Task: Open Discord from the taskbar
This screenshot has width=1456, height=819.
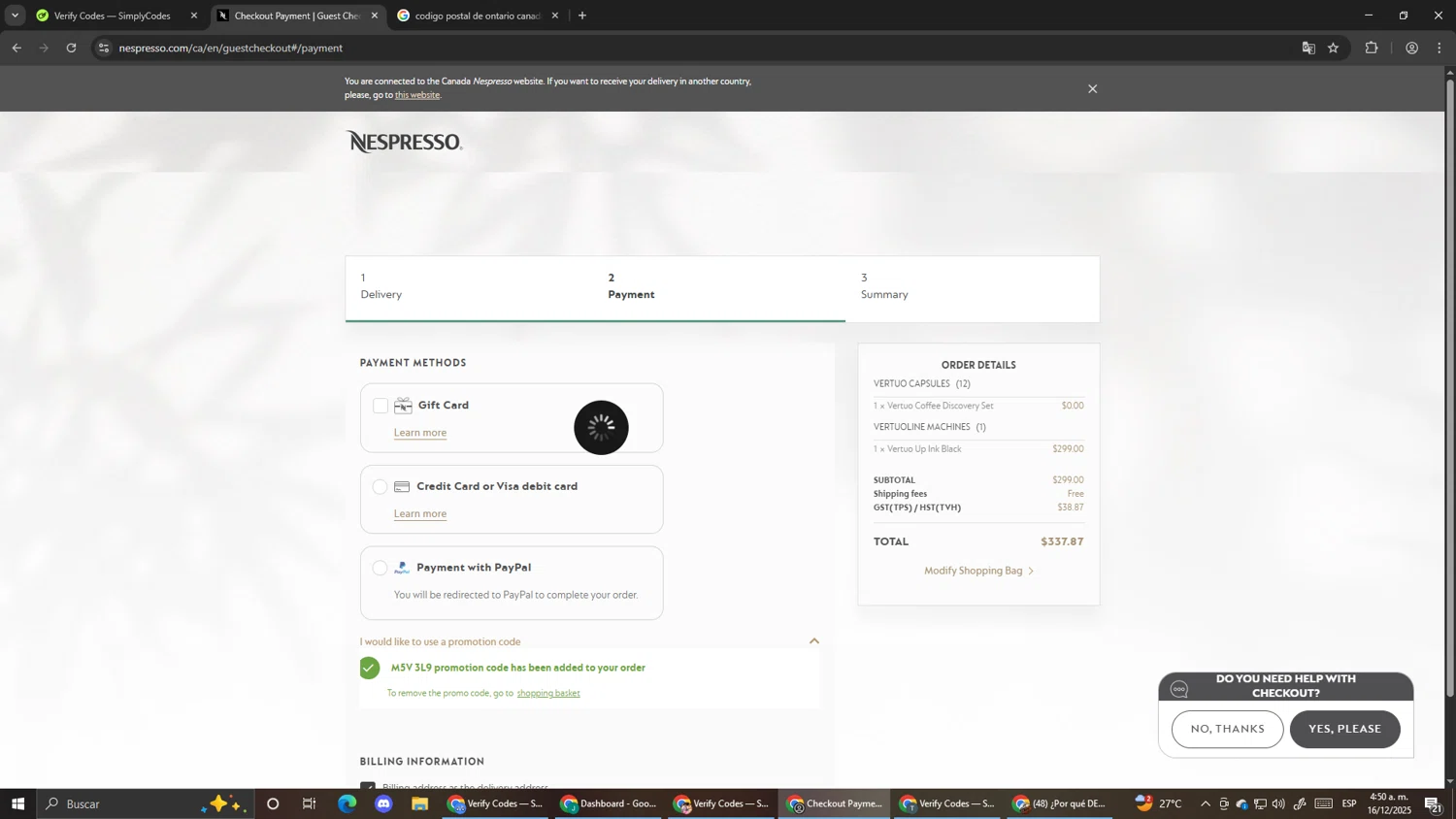Action: tap(383, 803)
